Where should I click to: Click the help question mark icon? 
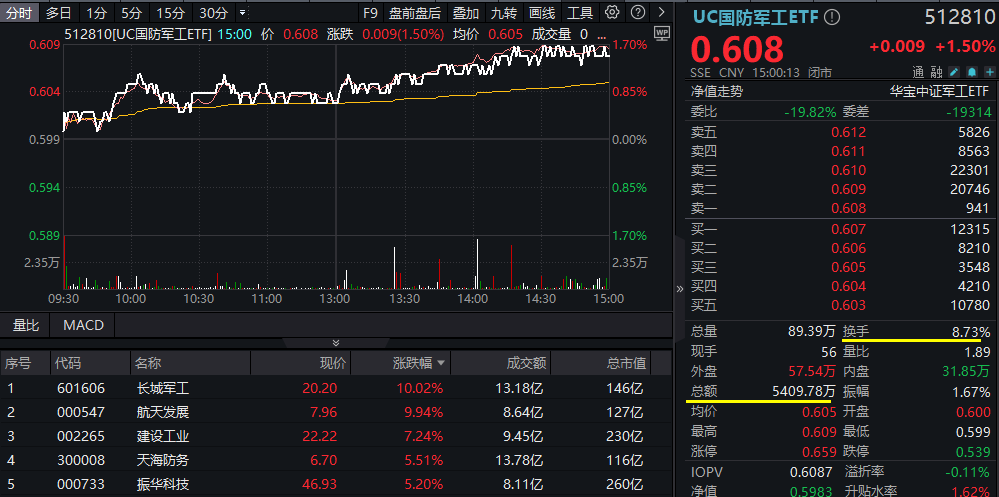pos(635,13)
